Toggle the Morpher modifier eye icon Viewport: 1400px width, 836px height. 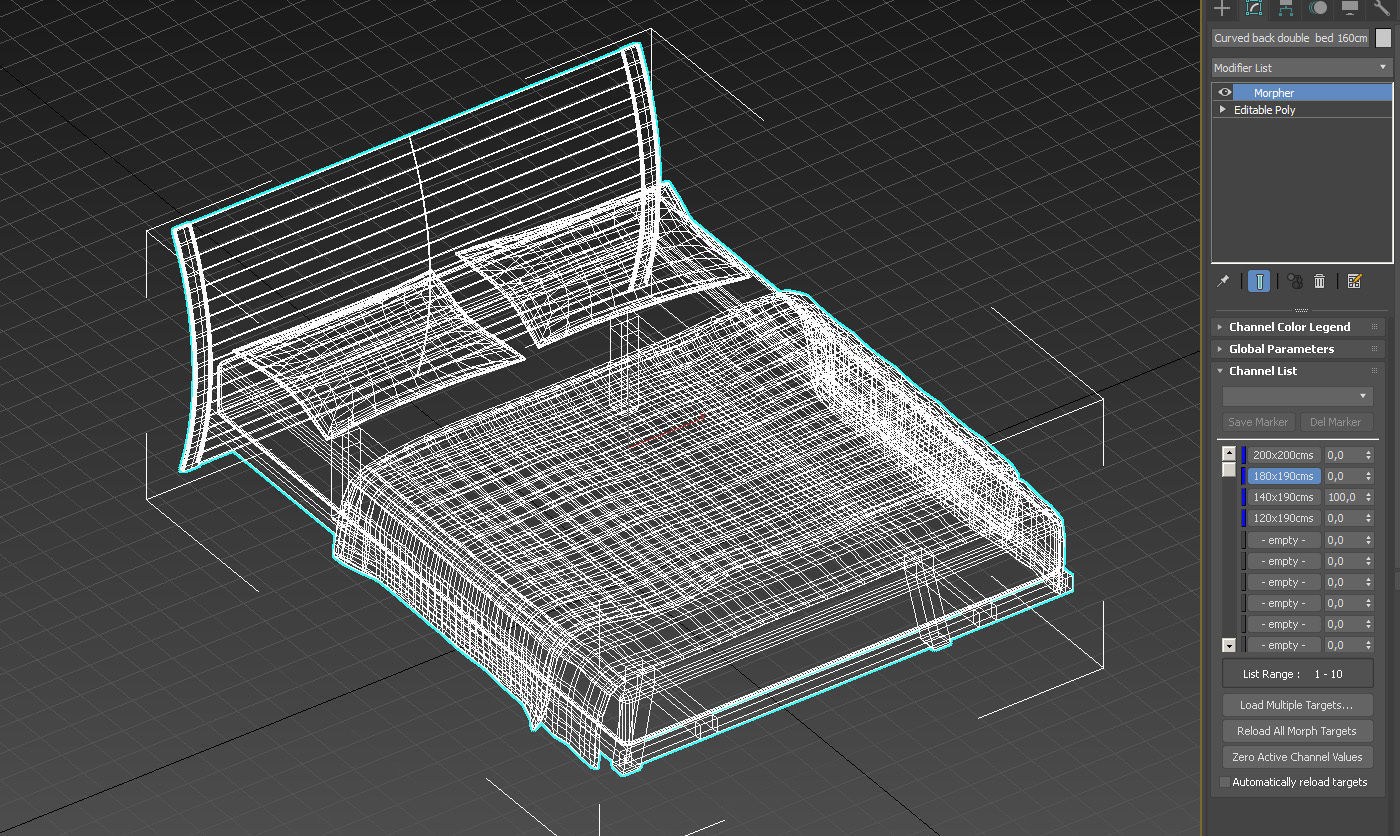tap(1224, 92)
